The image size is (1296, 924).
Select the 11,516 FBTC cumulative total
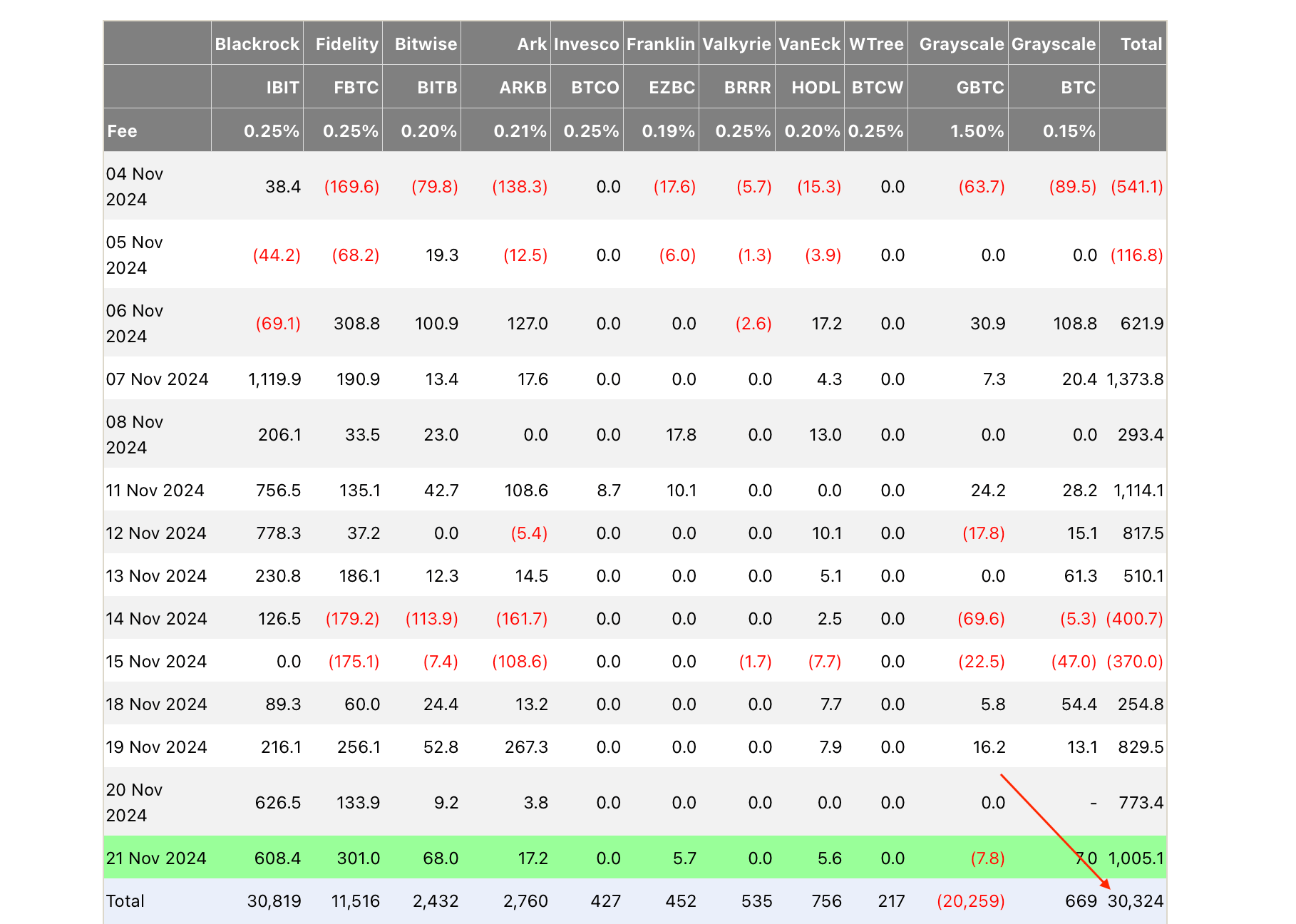(x=356, y=901)
